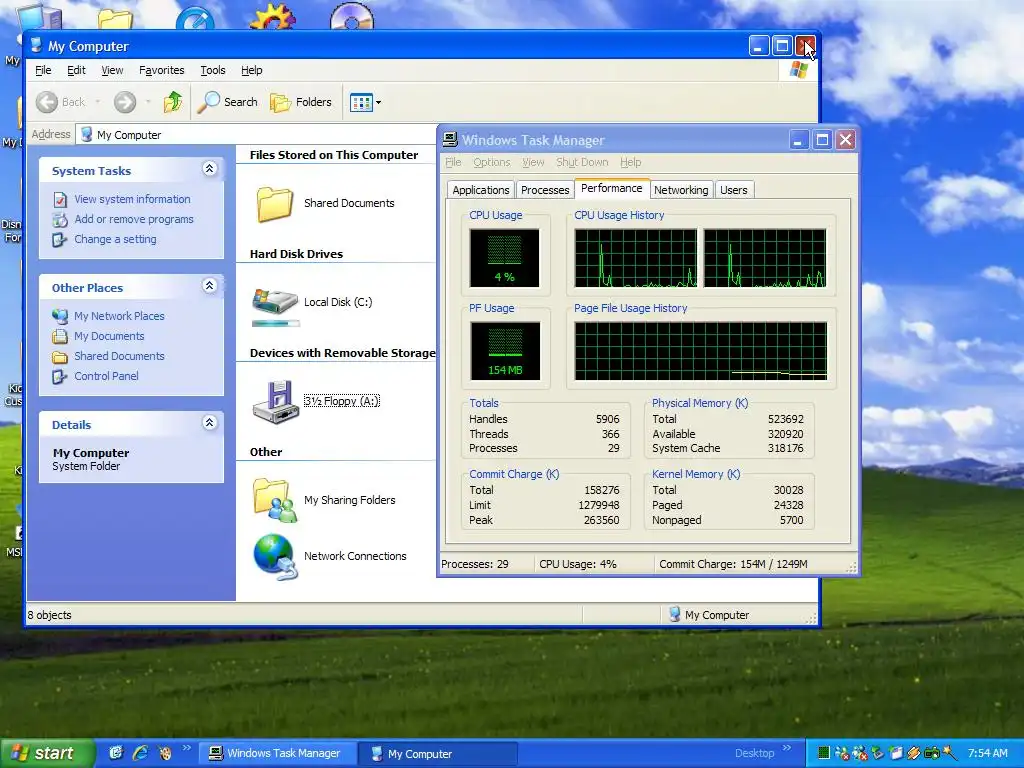Screen dimensions: 1024x768
Task: Click third Quick Launch icon
Action: (x=165, y=753)
